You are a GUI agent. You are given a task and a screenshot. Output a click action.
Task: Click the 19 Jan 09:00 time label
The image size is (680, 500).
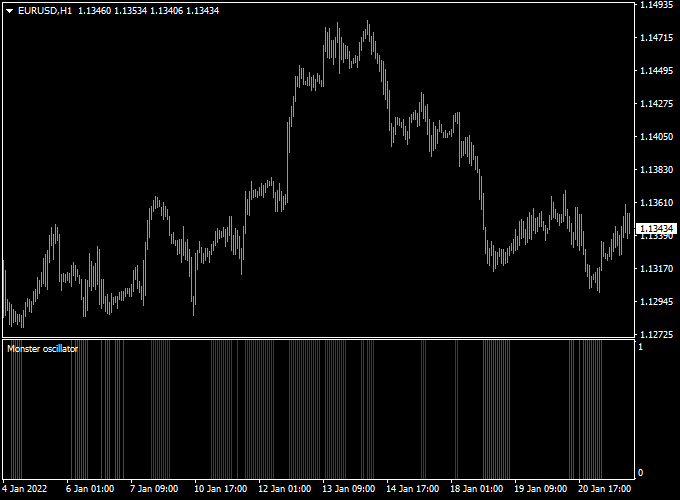(540, 489)
